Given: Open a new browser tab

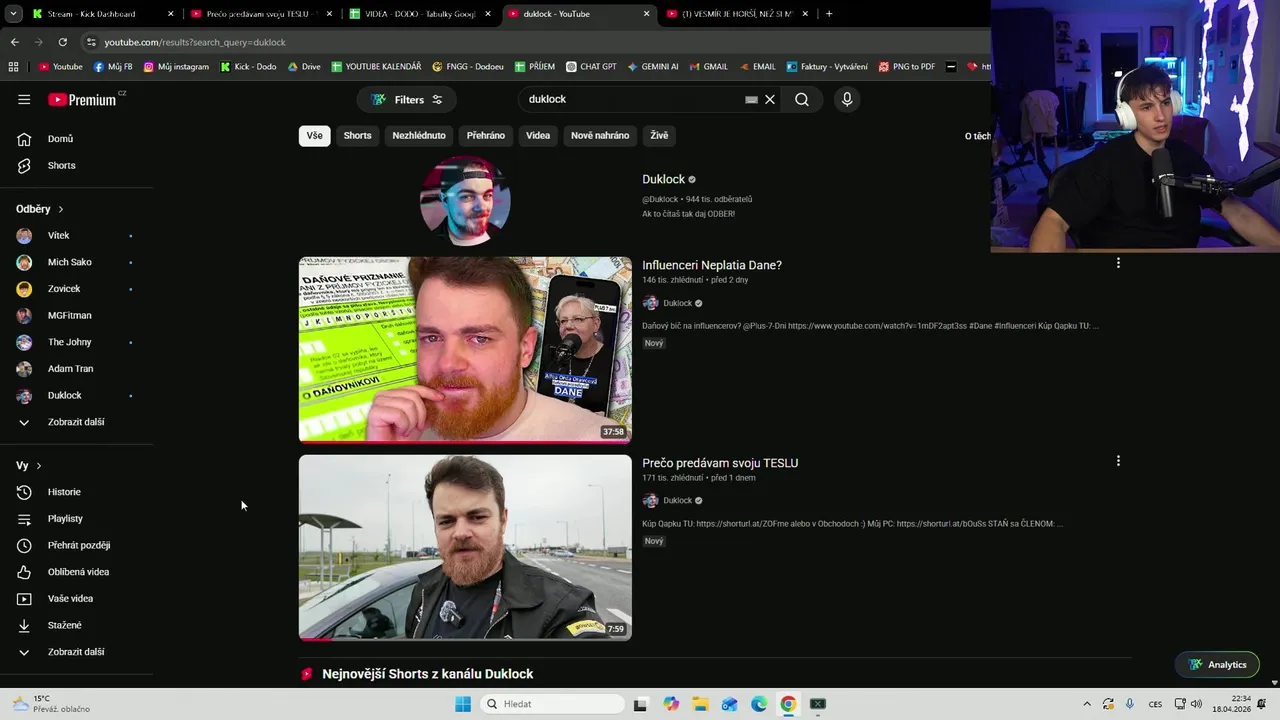Looking at the screenshot, I should click(829, 14).
